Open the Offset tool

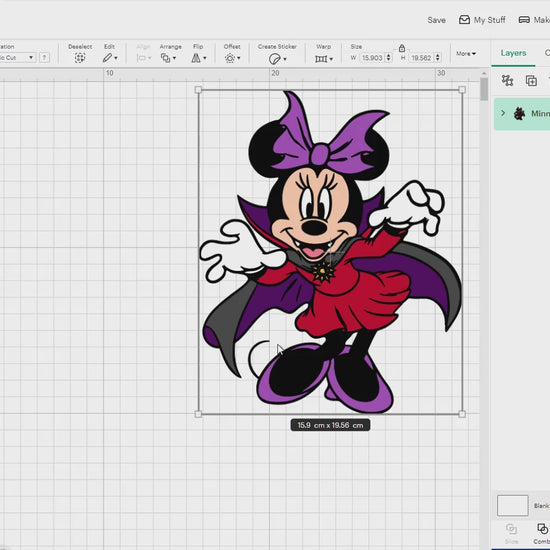point(230,58)
